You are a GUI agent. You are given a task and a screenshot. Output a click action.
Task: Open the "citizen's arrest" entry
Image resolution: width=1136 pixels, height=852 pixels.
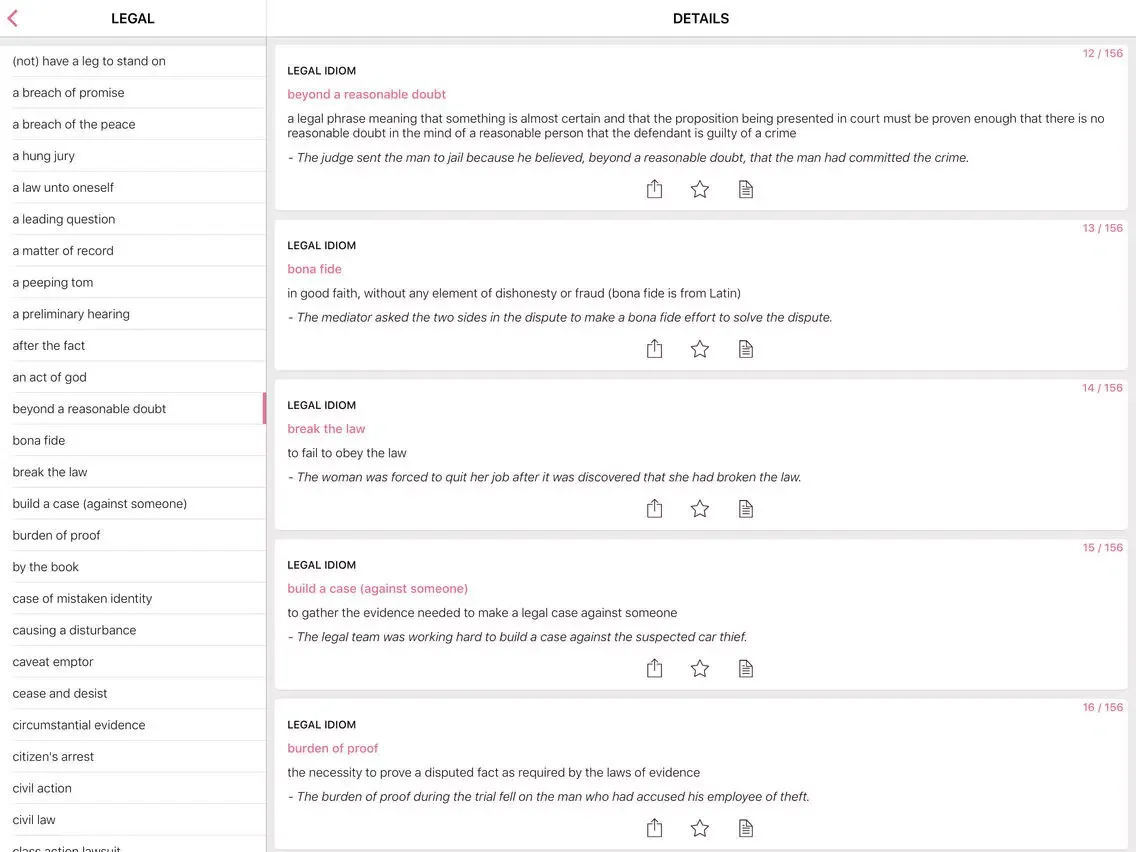(133, 757)
